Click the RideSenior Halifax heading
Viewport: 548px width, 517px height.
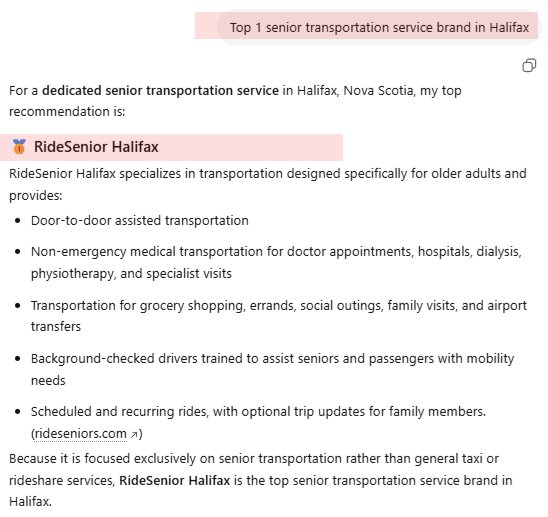96,147
